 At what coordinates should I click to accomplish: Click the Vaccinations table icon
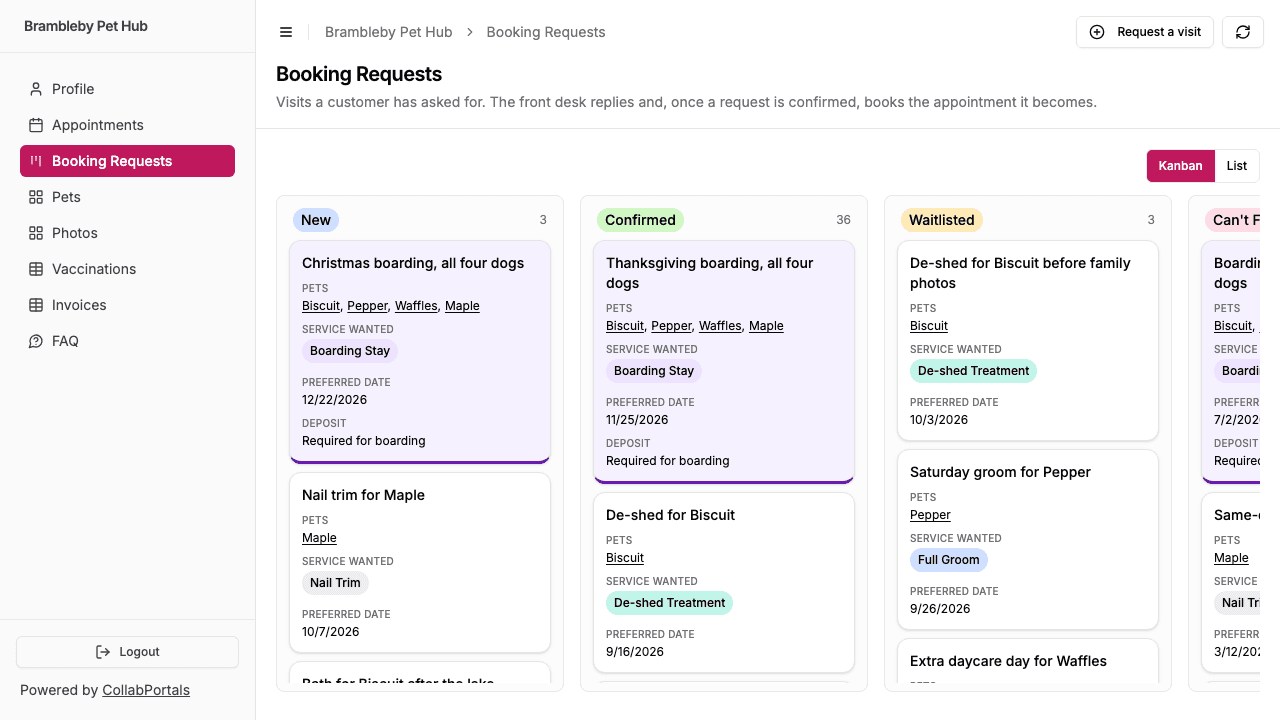coord(36,269)
